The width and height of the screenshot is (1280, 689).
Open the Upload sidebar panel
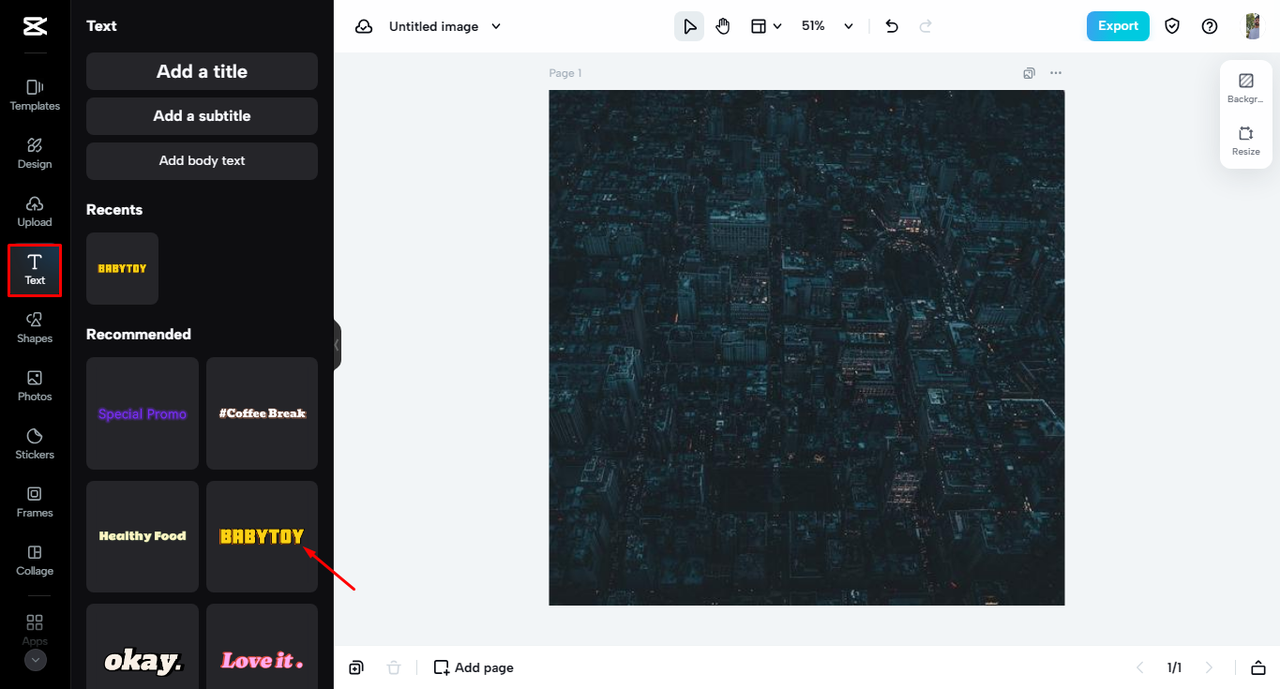[35, 211]
